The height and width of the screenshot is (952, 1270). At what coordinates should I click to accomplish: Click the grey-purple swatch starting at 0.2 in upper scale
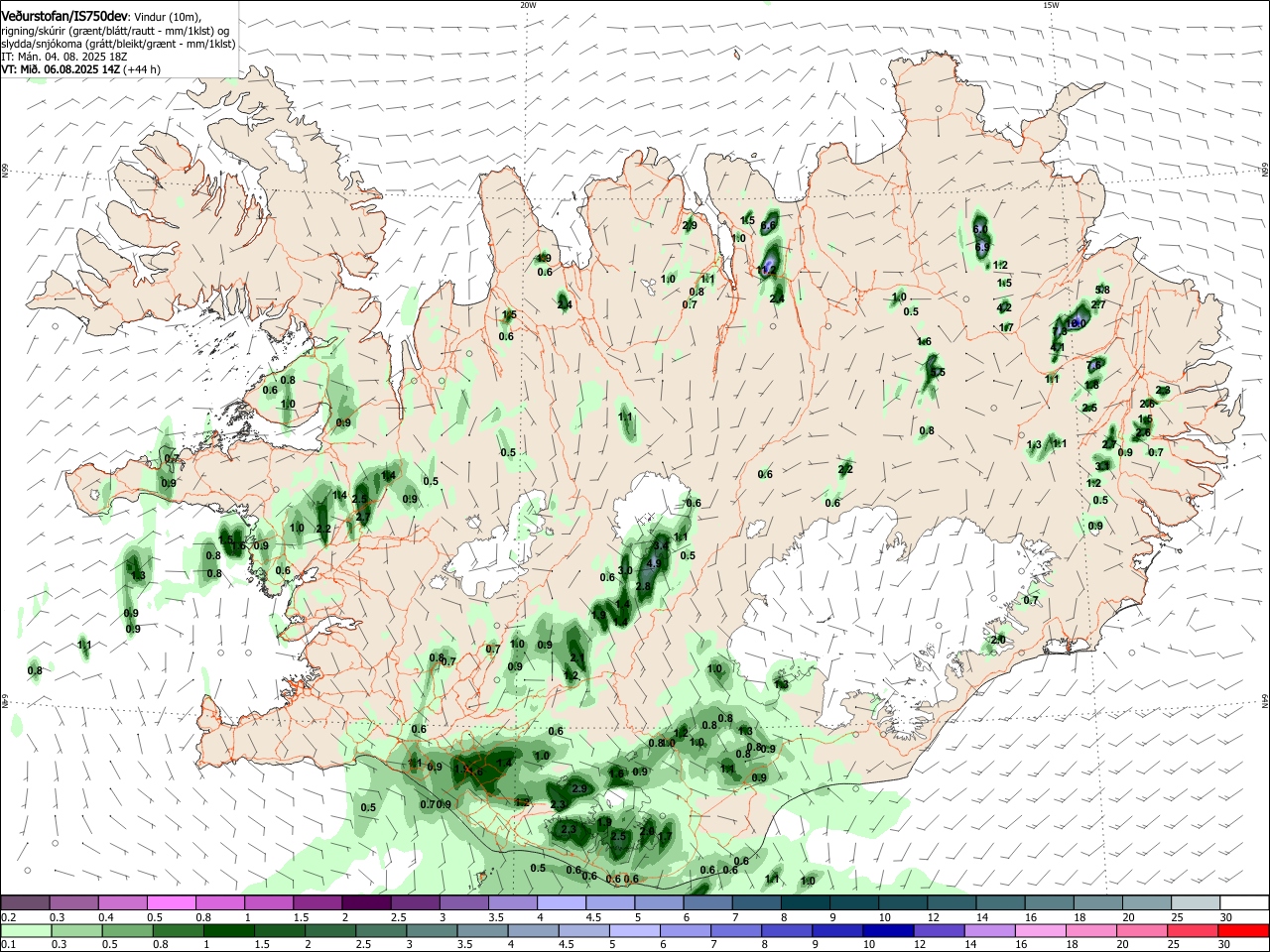pos(25,903)
